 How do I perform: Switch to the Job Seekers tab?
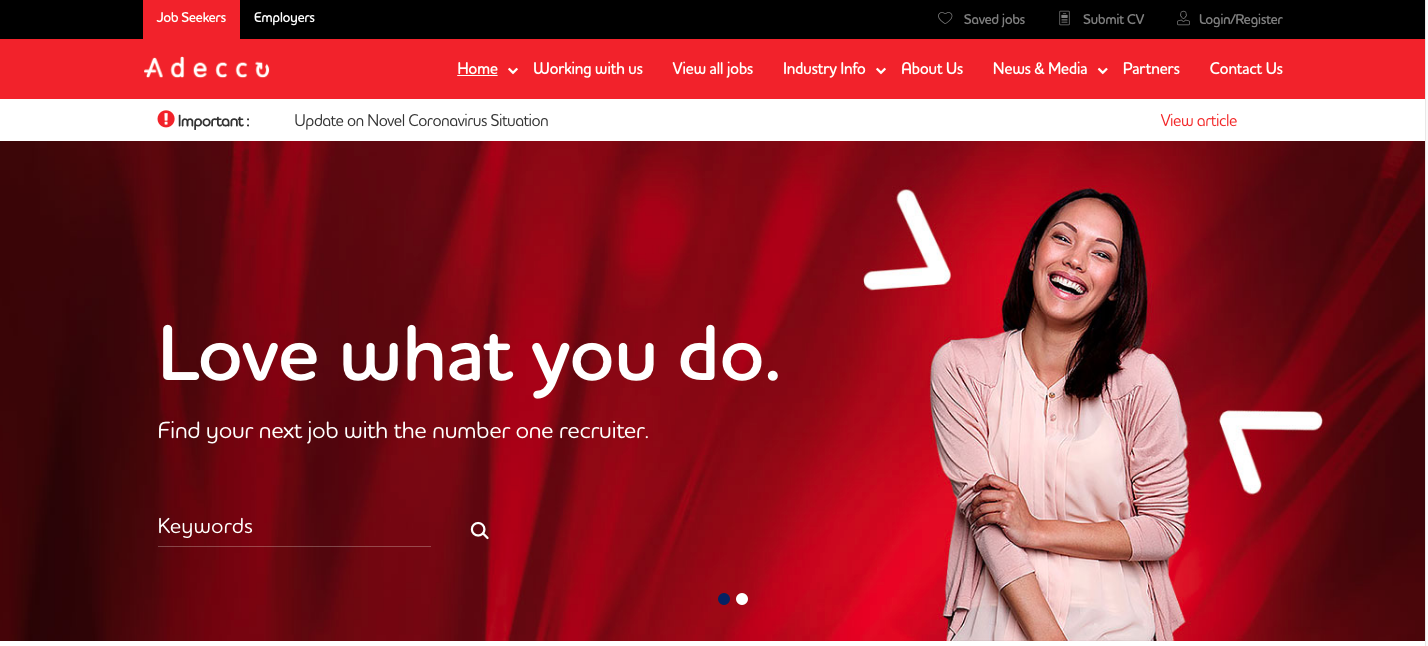point(191,18)
